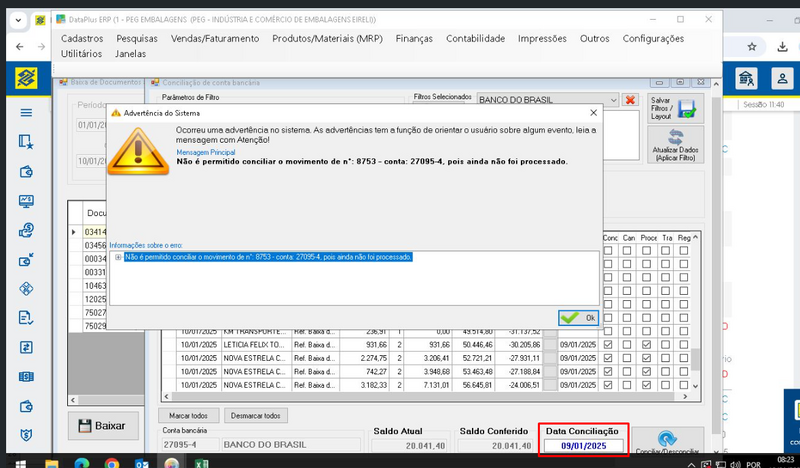Click the conciliation grid horizontal scroll left arrow
The height and width of the screenshot is (468, 800).
click(x=167, y=397)
